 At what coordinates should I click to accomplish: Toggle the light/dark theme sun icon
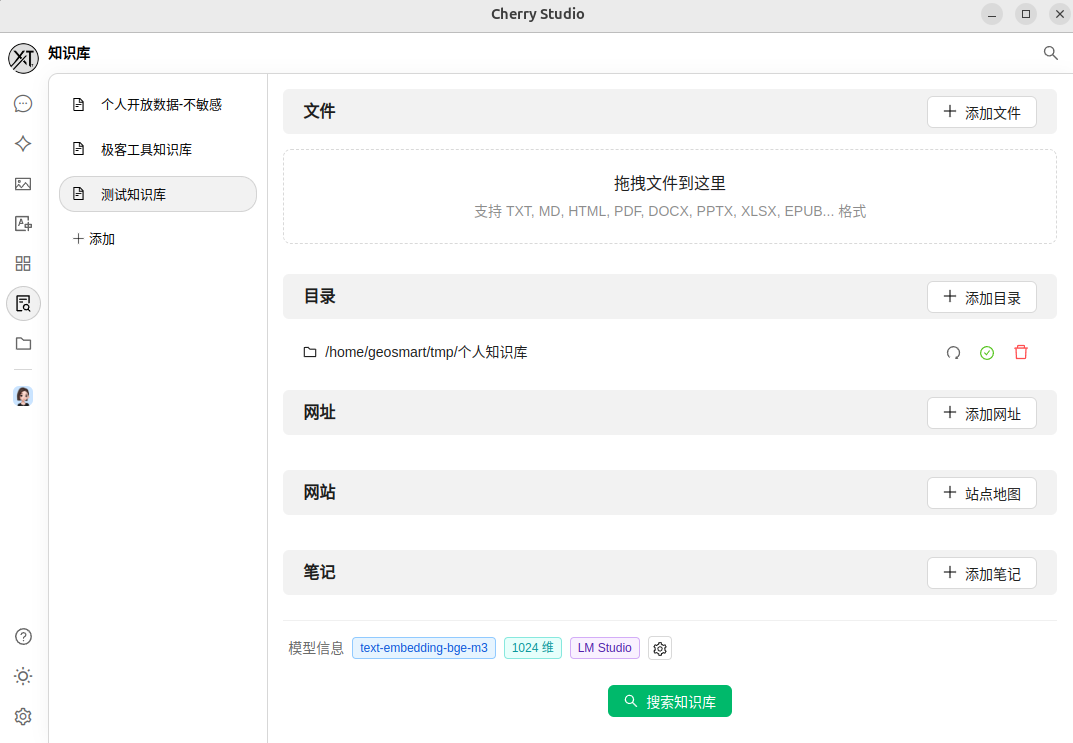tap(23, 676)
